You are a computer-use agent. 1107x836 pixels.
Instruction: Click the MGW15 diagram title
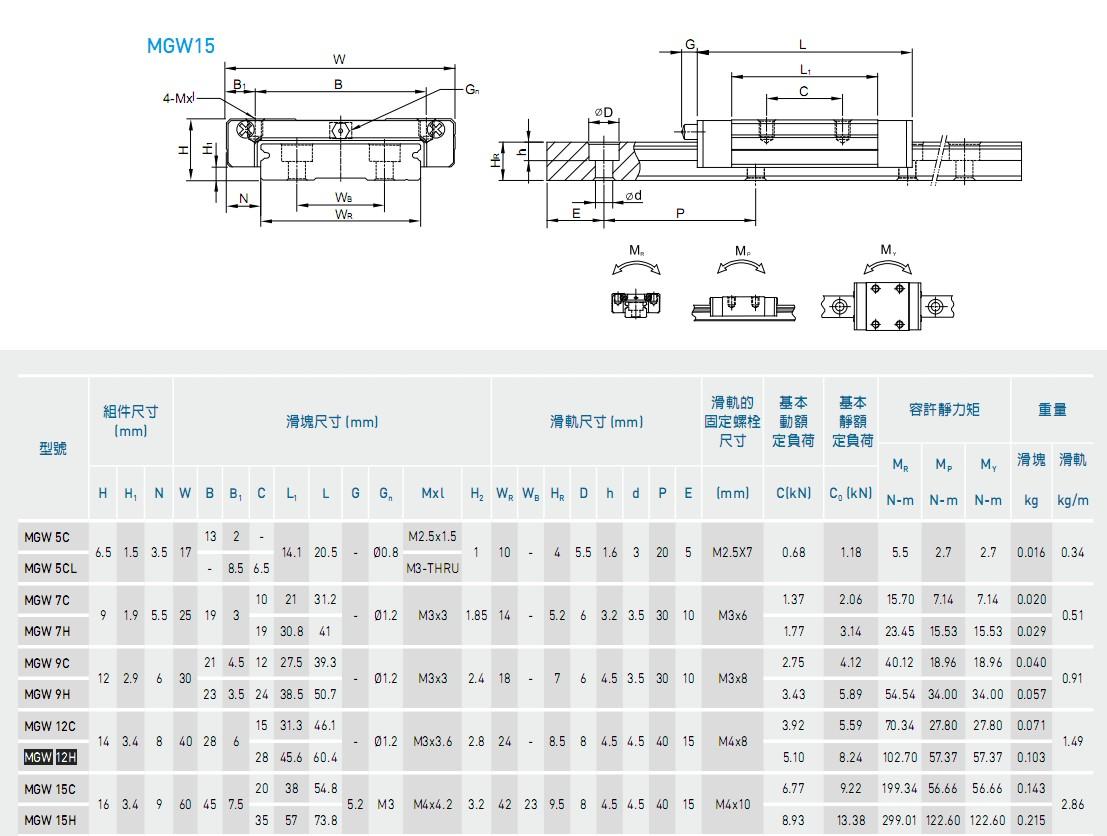pyautogui.click(x=181, y=46)
